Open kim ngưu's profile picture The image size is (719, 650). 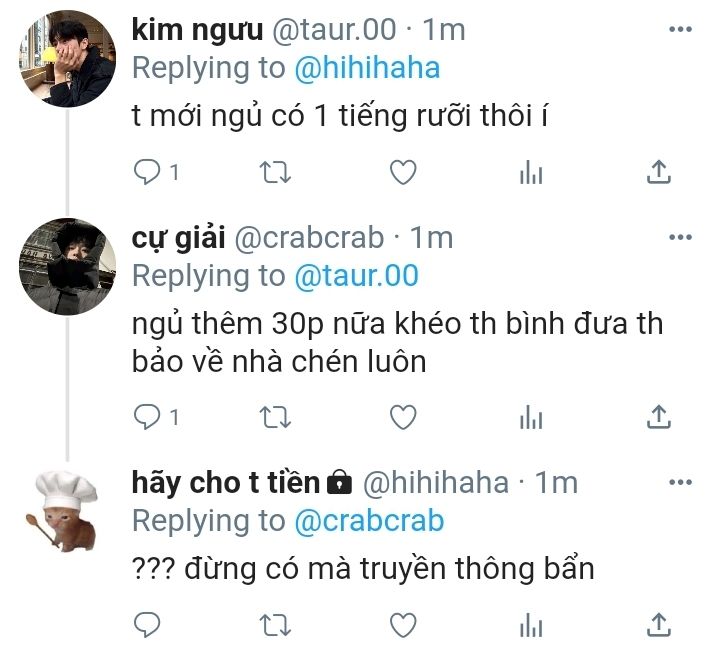point(67,59)
